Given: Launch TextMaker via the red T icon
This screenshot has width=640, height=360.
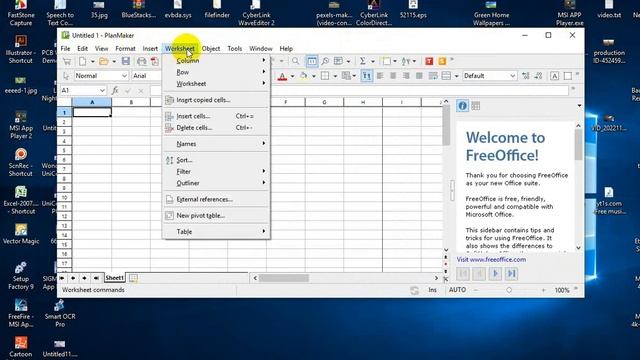Looking at the screenshot, I should tap(429, 61).
